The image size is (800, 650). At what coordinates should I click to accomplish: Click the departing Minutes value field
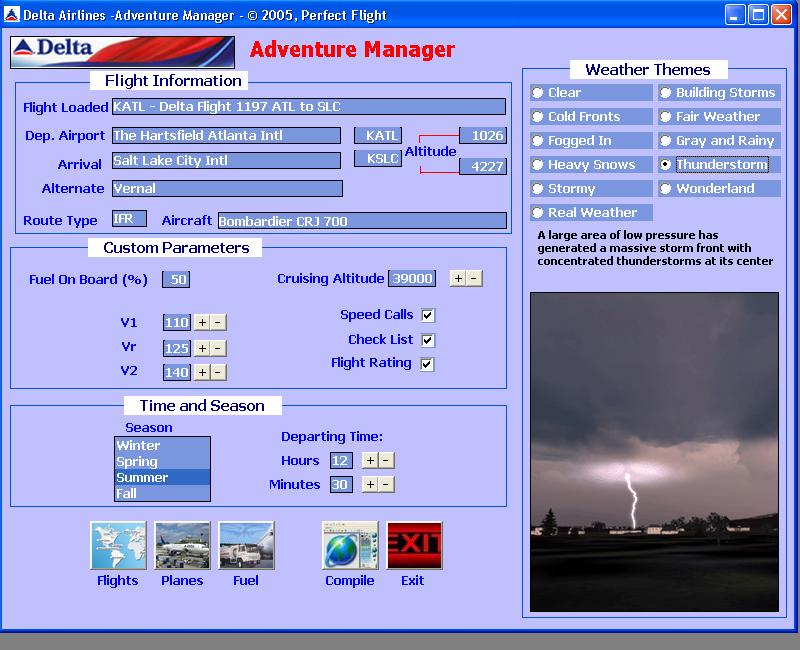(x=341, y=484)
